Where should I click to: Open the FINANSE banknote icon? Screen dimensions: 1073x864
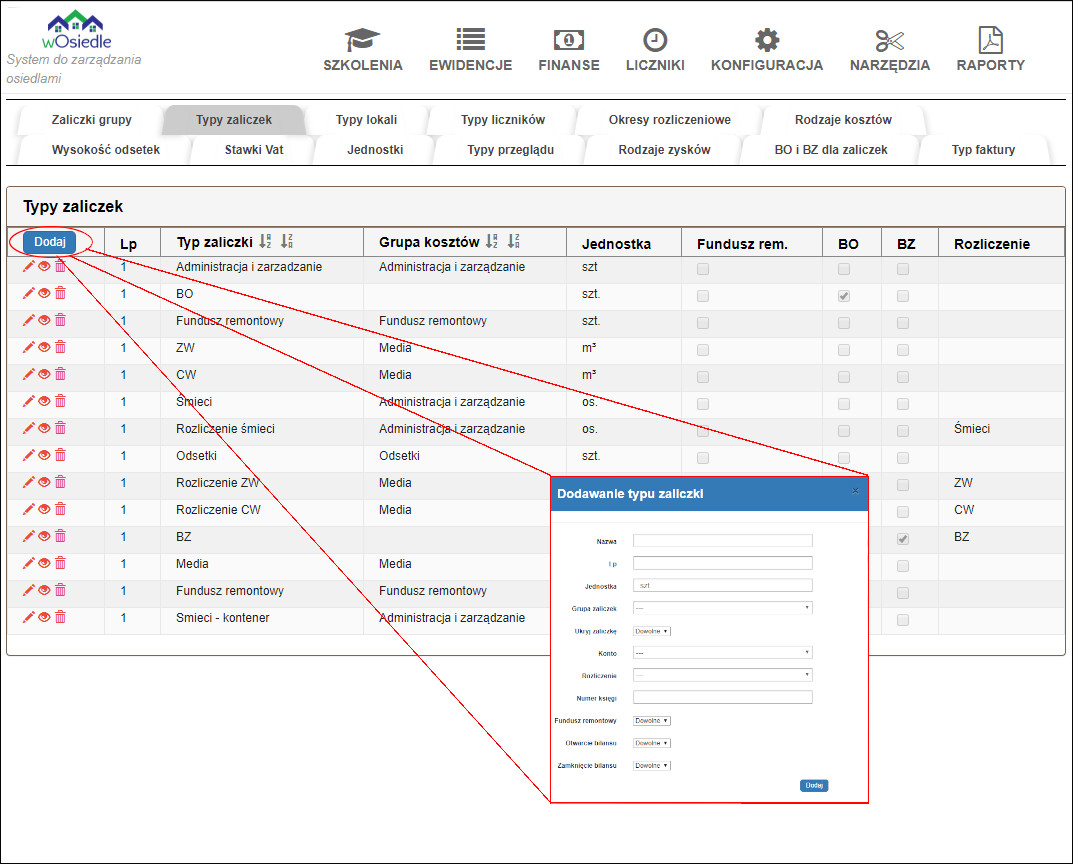point(569,40)
